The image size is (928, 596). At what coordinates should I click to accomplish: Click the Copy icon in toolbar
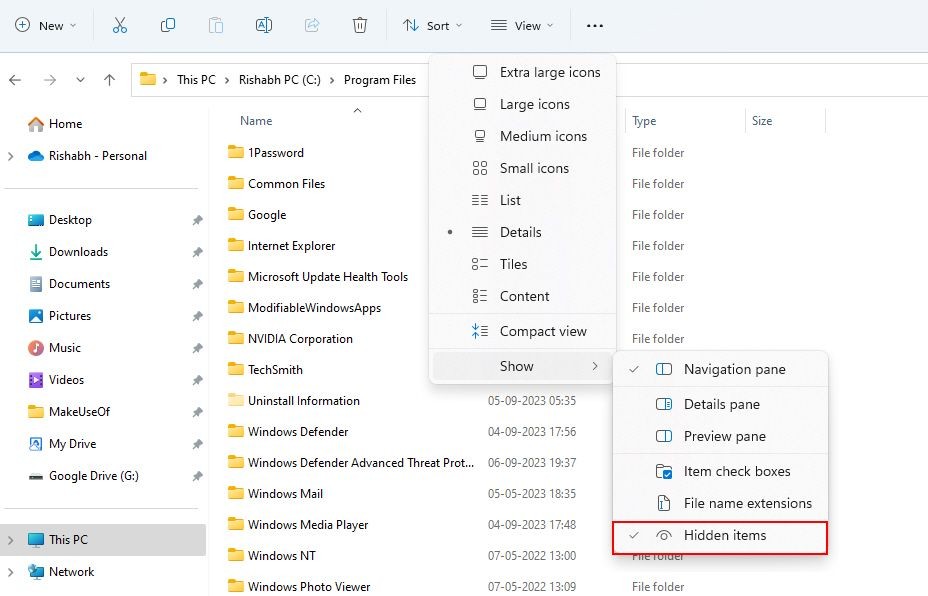(168, 25)
